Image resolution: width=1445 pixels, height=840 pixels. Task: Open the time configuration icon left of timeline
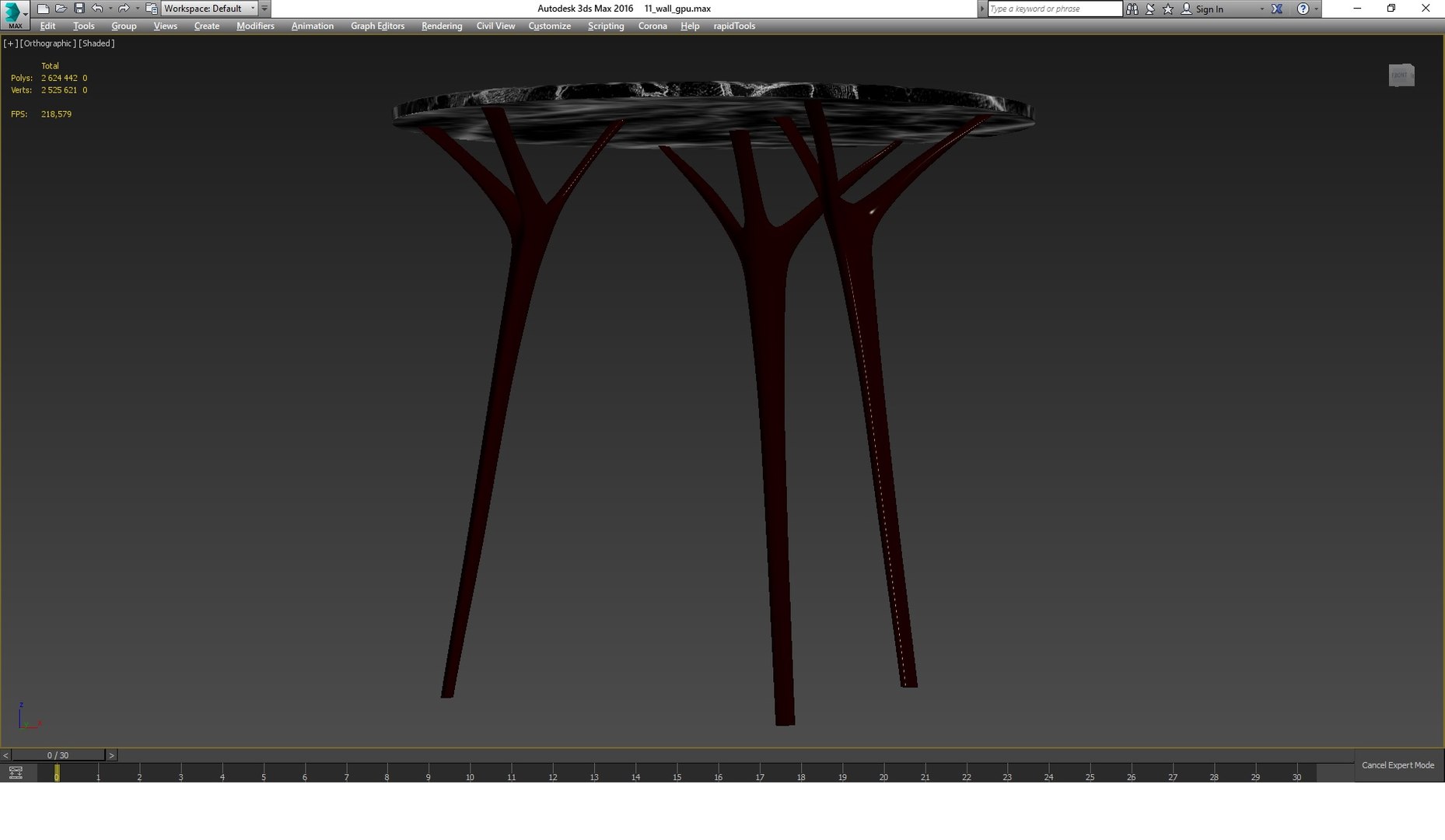tap(16, 772)
